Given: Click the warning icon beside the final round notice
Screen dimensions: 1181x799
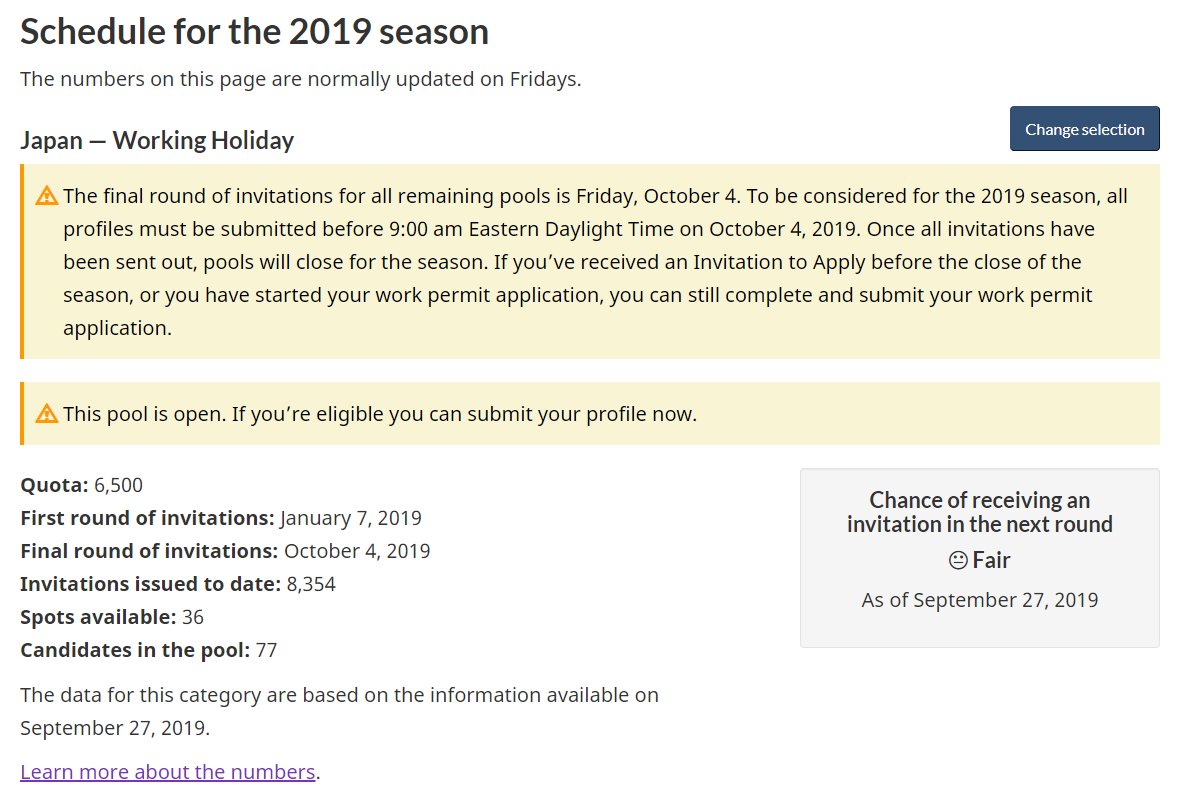Looking at the screenshot, I should point(47,196).
